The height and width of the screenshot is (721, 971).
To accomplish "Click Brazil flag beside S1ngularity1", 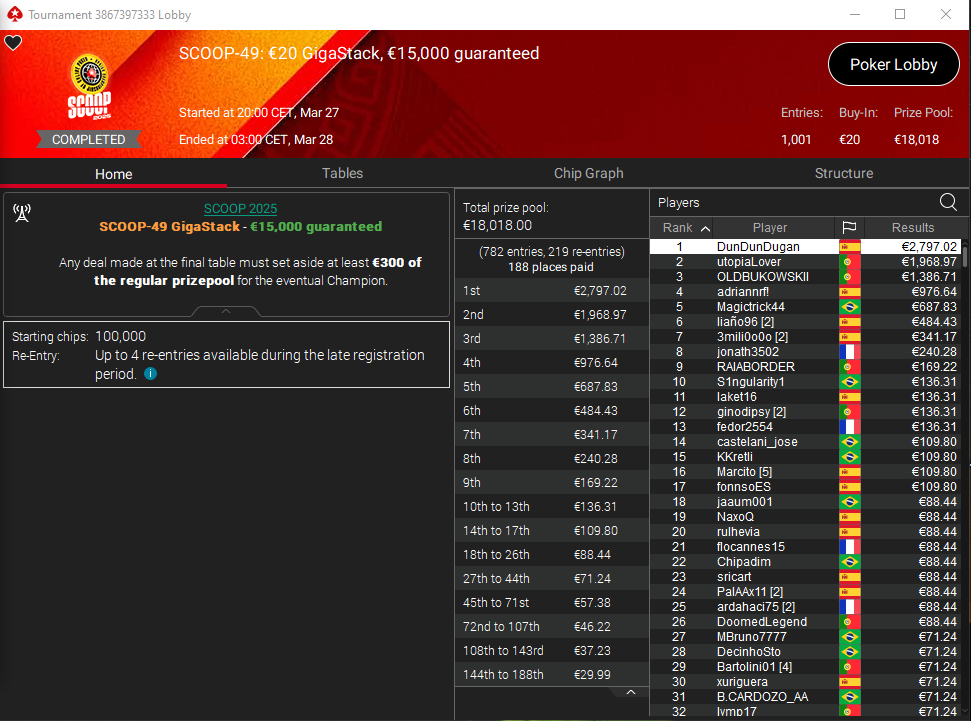I will click(850, 382).
